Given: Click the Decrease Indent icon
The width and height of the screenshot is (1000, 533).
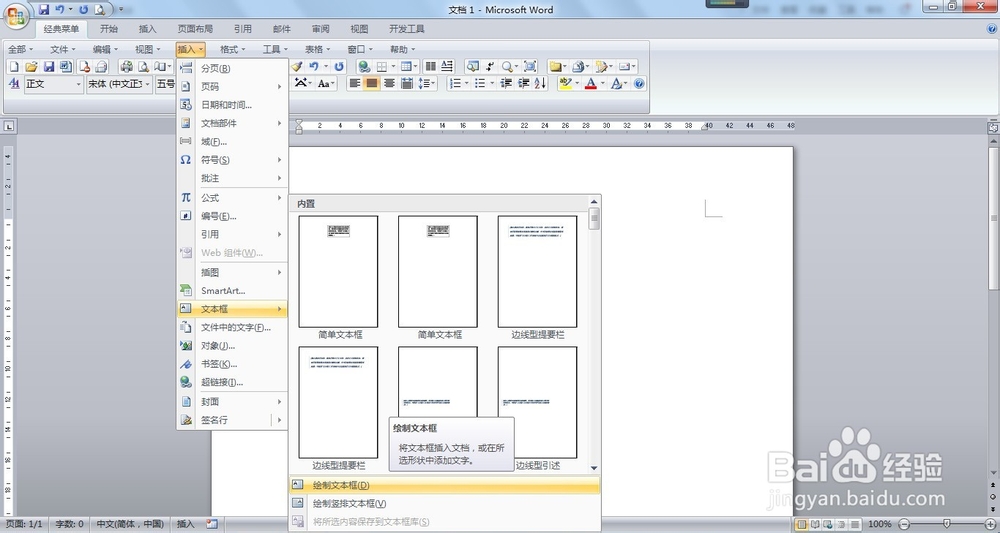Looking at the screenshot, I should tap(506, 84).
